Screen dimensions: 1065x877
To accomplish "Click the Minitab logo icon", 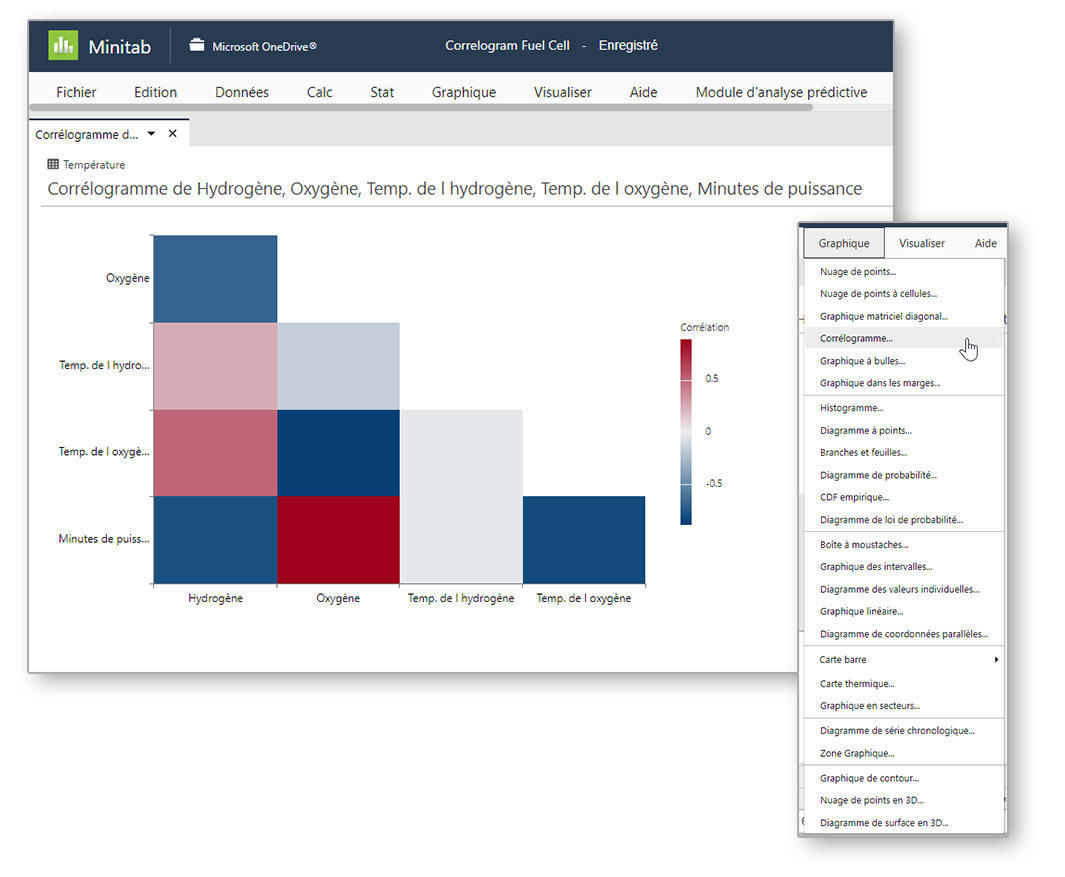I will coord(63,46).
